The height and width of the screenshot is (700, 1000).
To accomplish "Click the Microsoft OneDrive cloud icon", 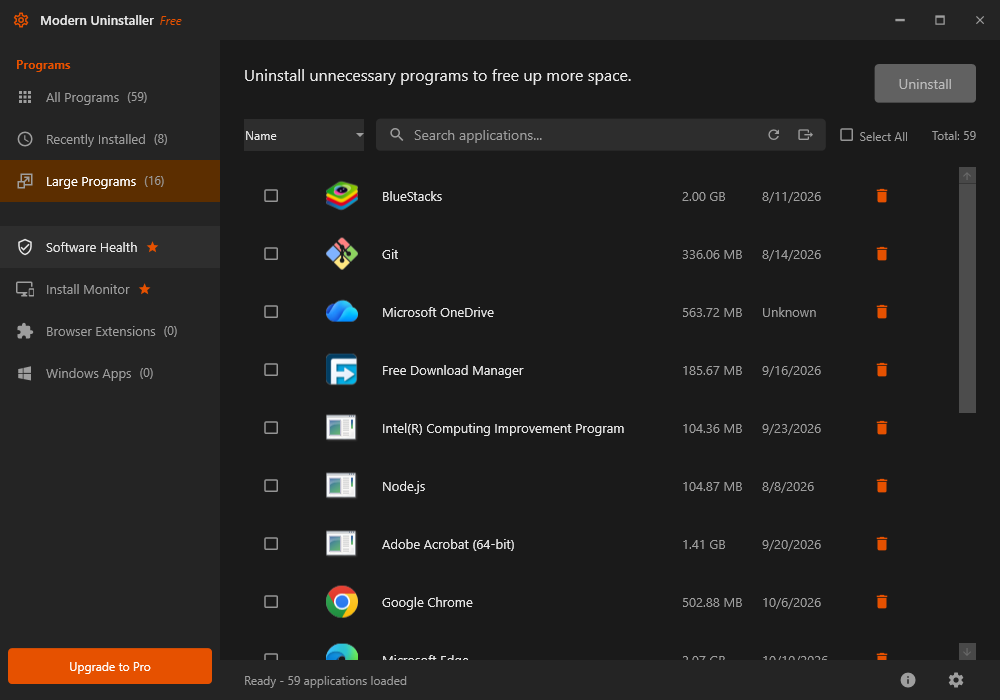I will (342, 312).
